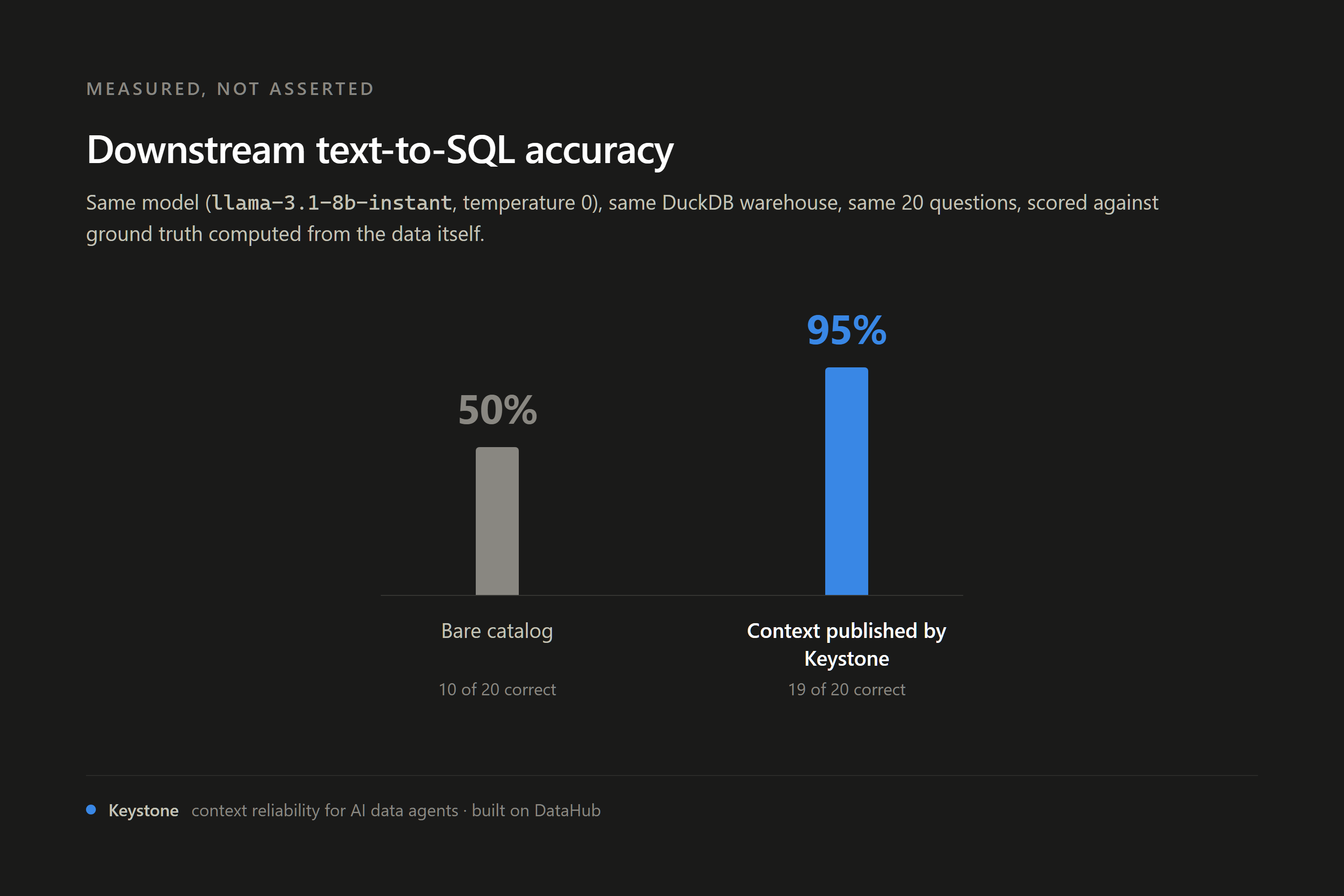1344x896 pixels.
Task: Click the 50% value label
Action: [x=497, y=410]
